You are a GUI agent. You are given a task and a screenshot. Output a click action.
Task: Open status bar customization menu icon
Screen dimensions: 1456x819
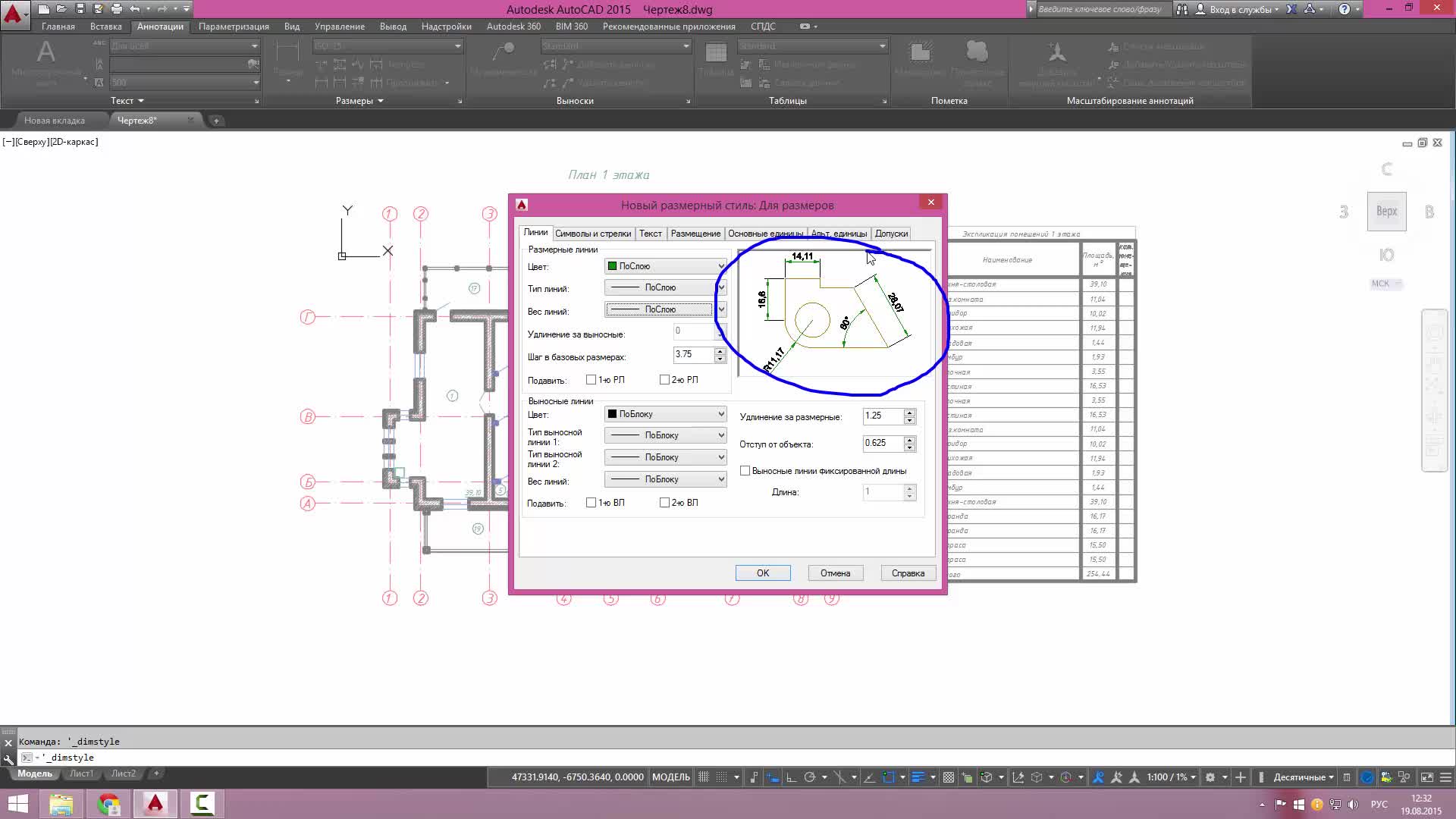pos(1445,777)
